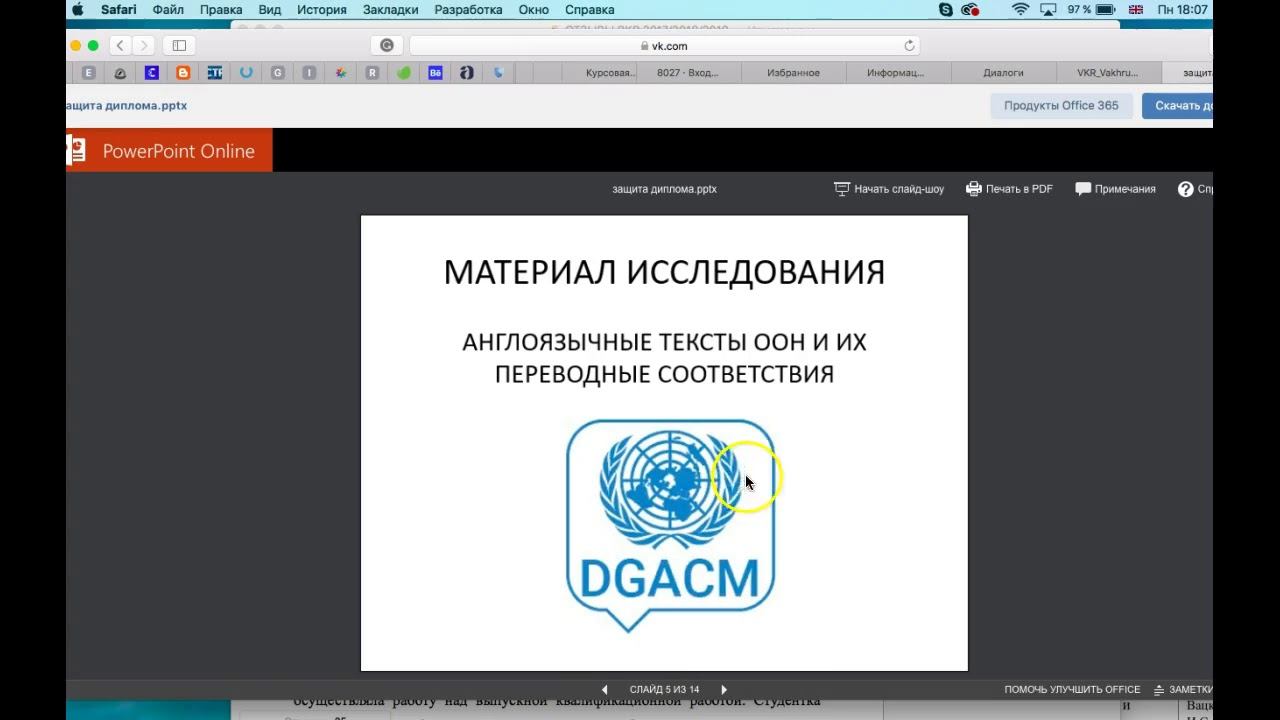This screenshot has height=720, width=1280.
Task: Open the blue U-shaped bookmark icon
Action: tap(246, 72)
